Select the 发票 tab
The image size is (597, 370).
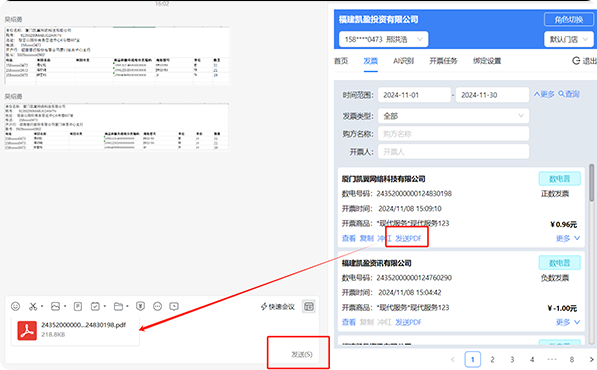pos(370,61)
